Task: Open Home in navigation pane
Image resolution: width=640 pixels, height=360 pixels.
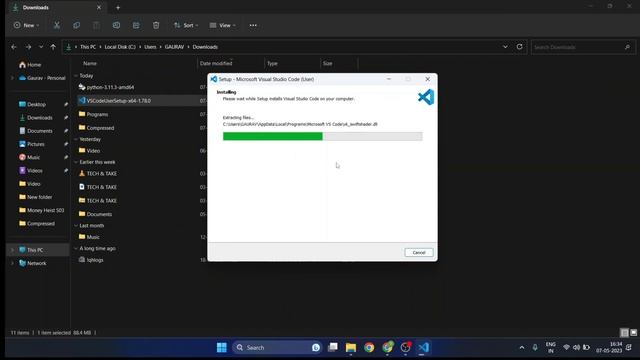Action: click(x=30, y=64)
